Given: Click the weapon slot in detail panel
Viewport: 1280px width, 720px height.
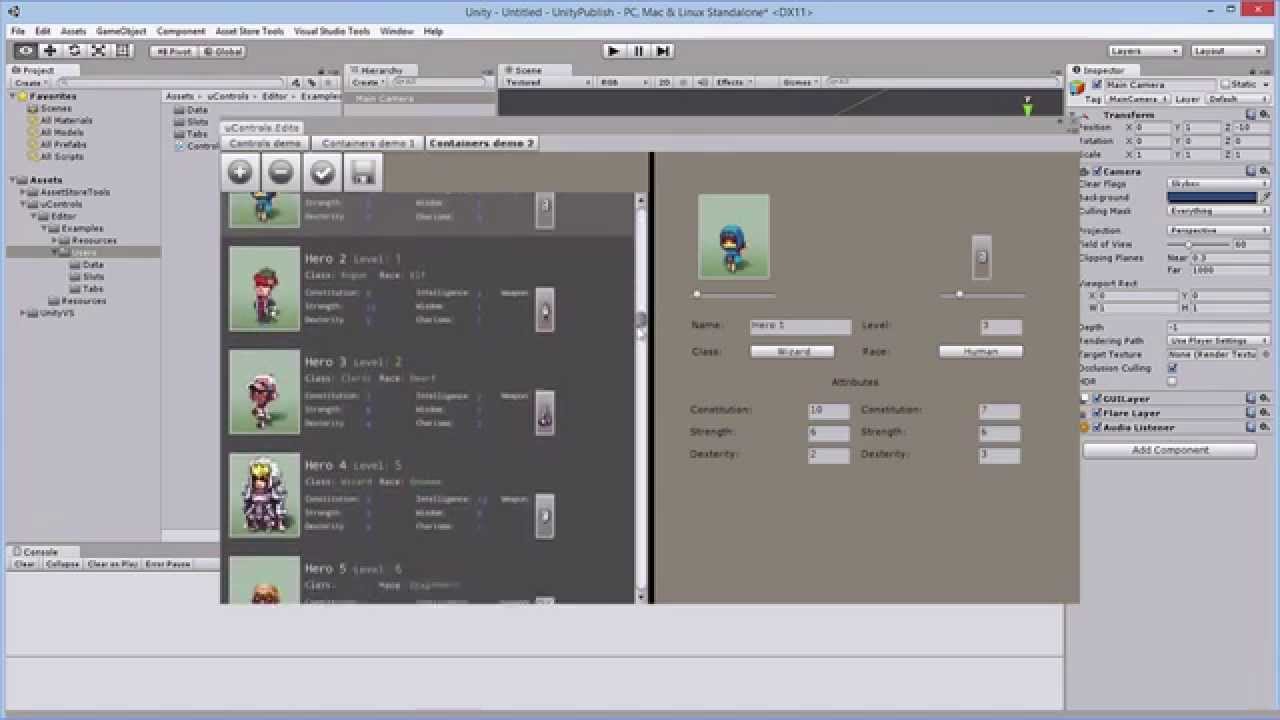Looking at the screenshot, I should point(982,258).
